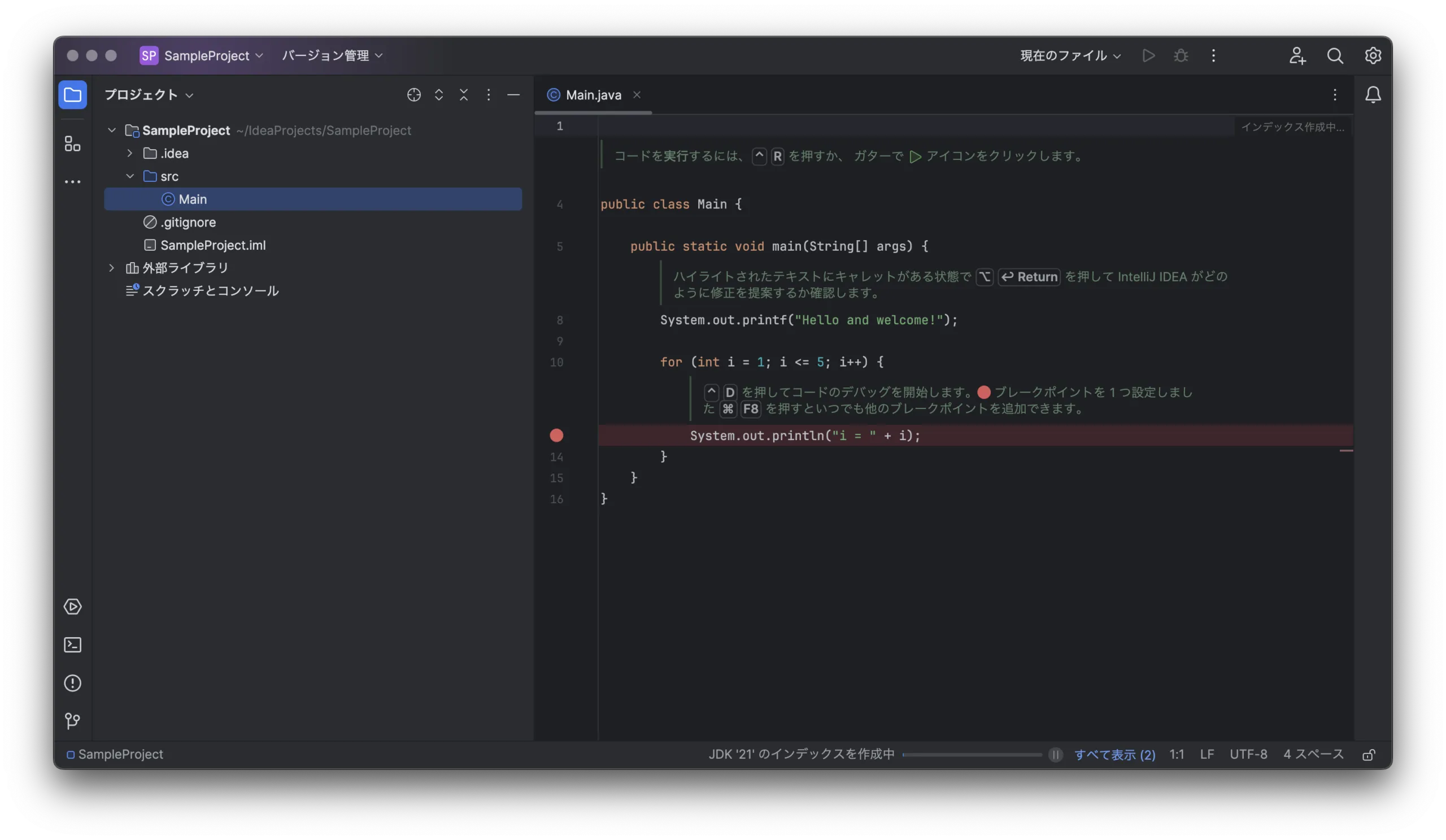The width and height of the screenshot is (1446, 840).
Task: Hide the project panel with minimize icon
Action: [513, 95]
